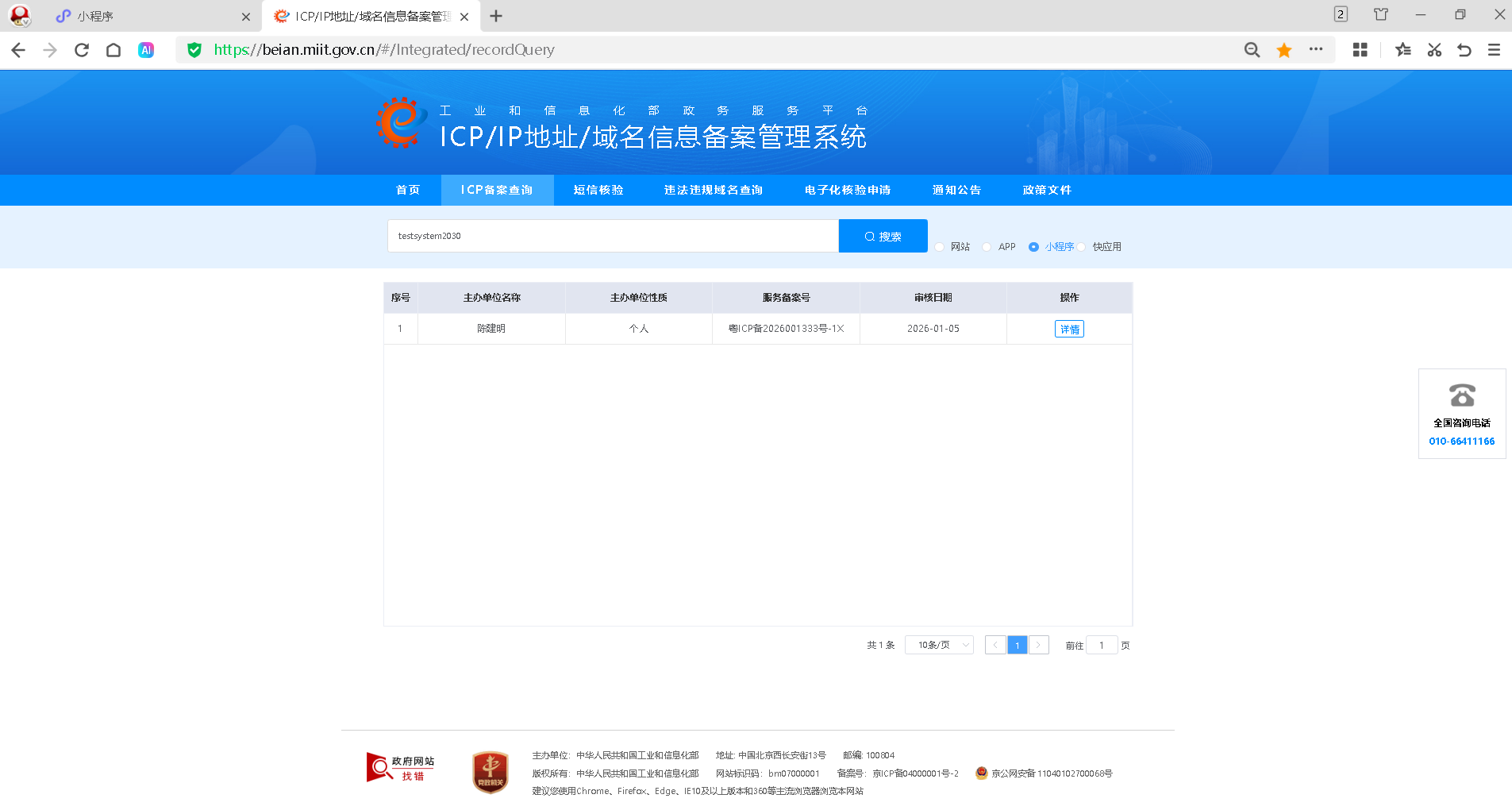Screen dimensions: 1512x810
Task: Open the magnifier zoom icon in address bar
Action: click(x=1252, y=50)
